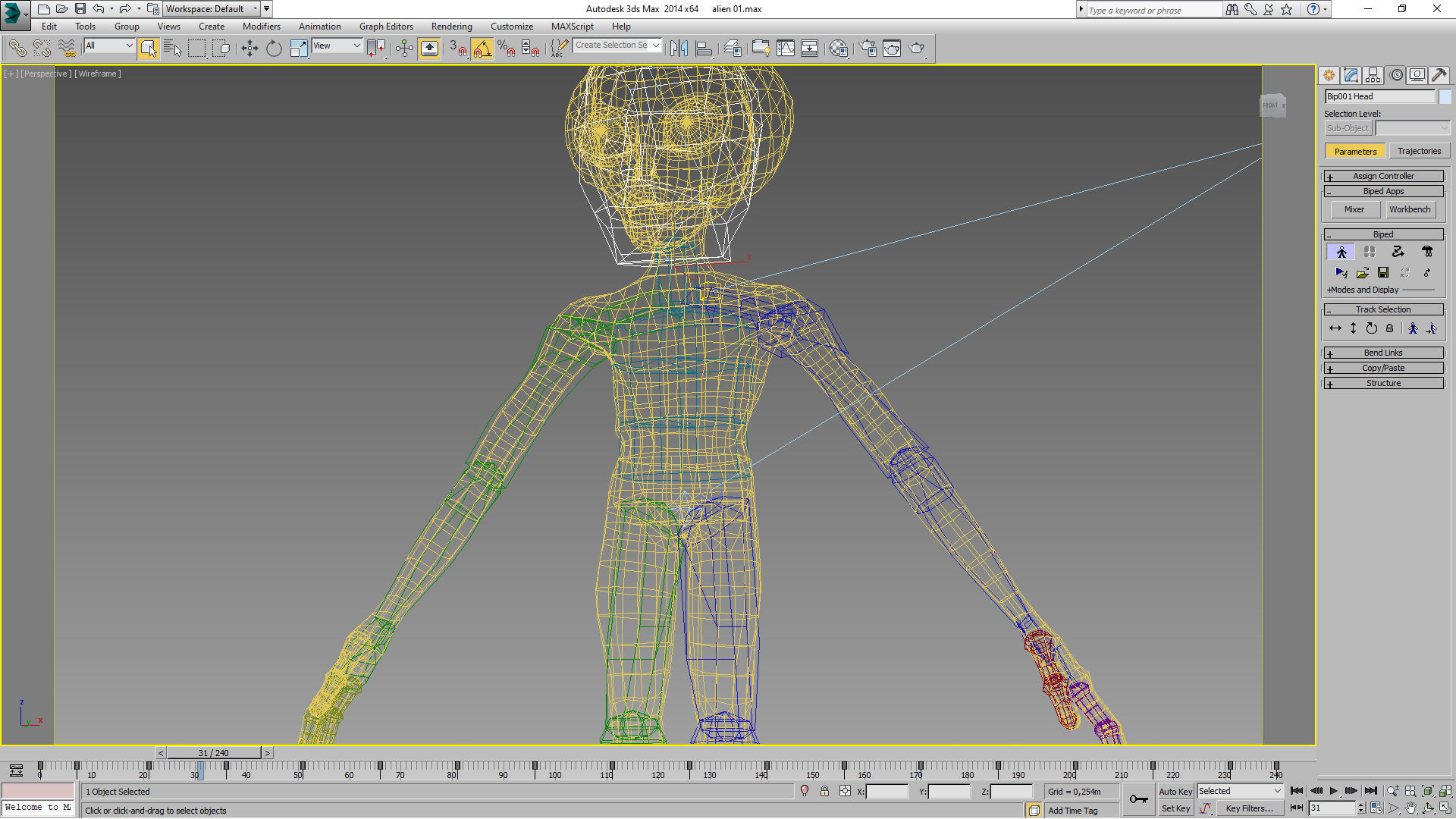Click Save File icon in Biped rollout
1456x819 pixels.
pyautogui.click(x=1383, y=273)
